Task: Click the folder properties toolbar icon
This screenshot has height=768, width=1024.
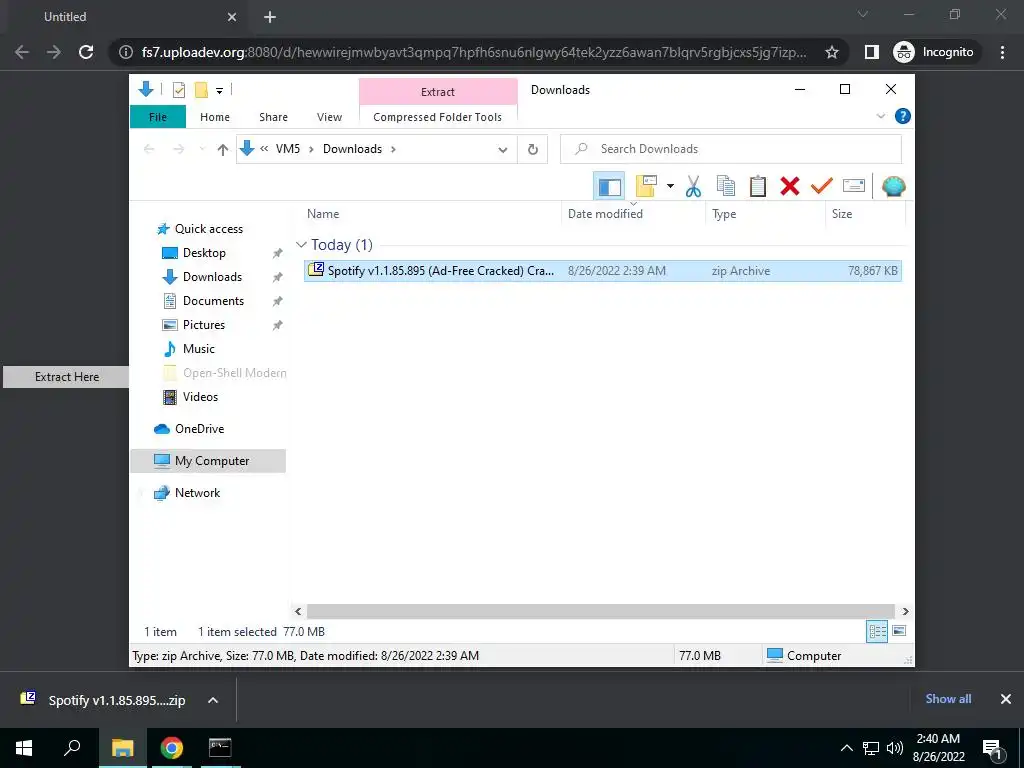Action: (x=646, y=186)
